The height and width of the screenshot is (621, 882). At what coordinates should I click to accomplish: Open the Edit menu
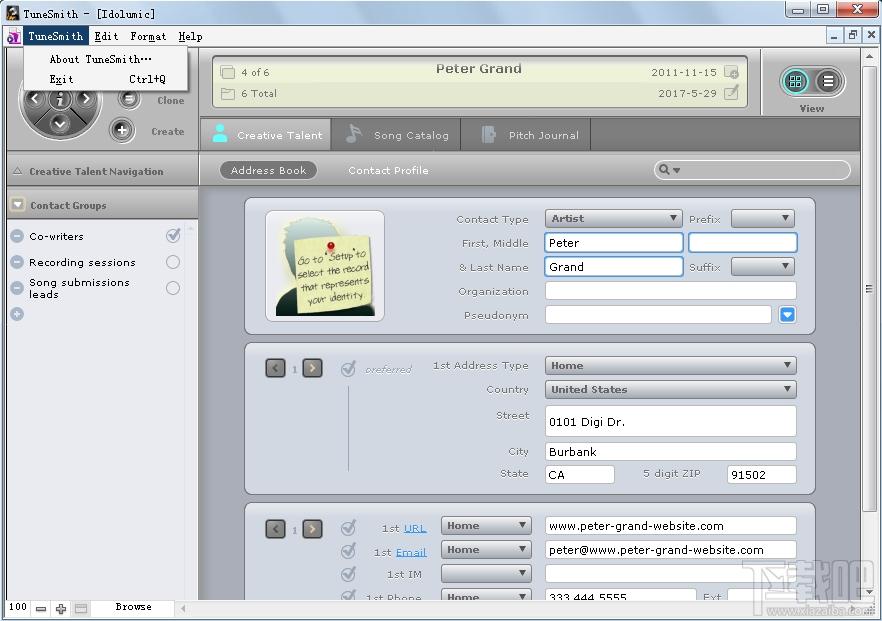(x=106, y=37)
